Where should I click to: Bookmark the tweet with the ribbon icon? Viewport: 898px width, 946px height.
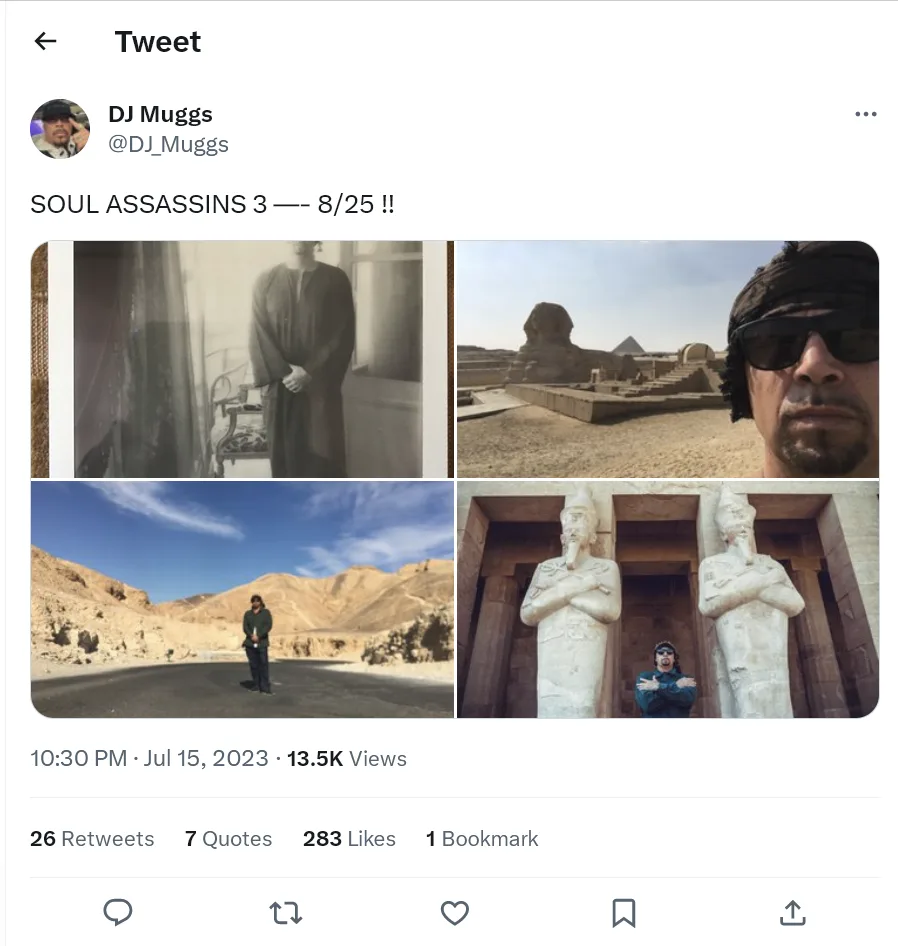623,912
